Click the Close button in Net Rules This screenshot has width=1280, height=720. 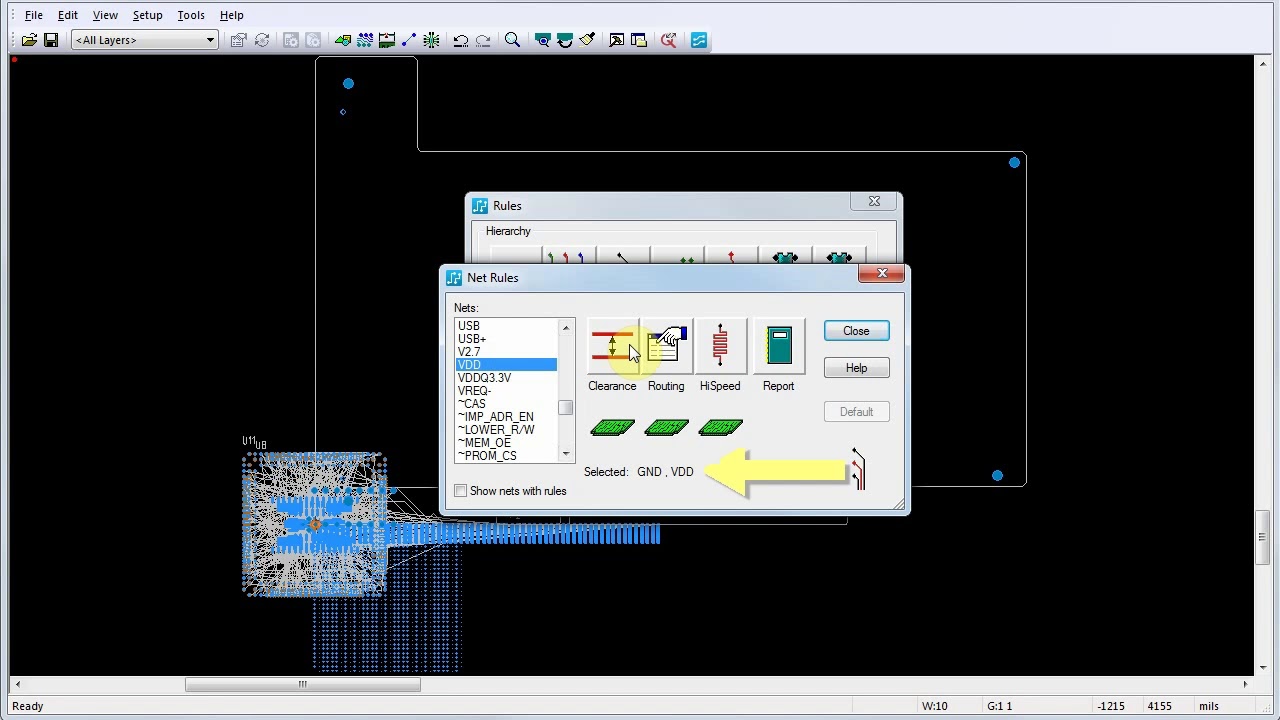(856, 331)
